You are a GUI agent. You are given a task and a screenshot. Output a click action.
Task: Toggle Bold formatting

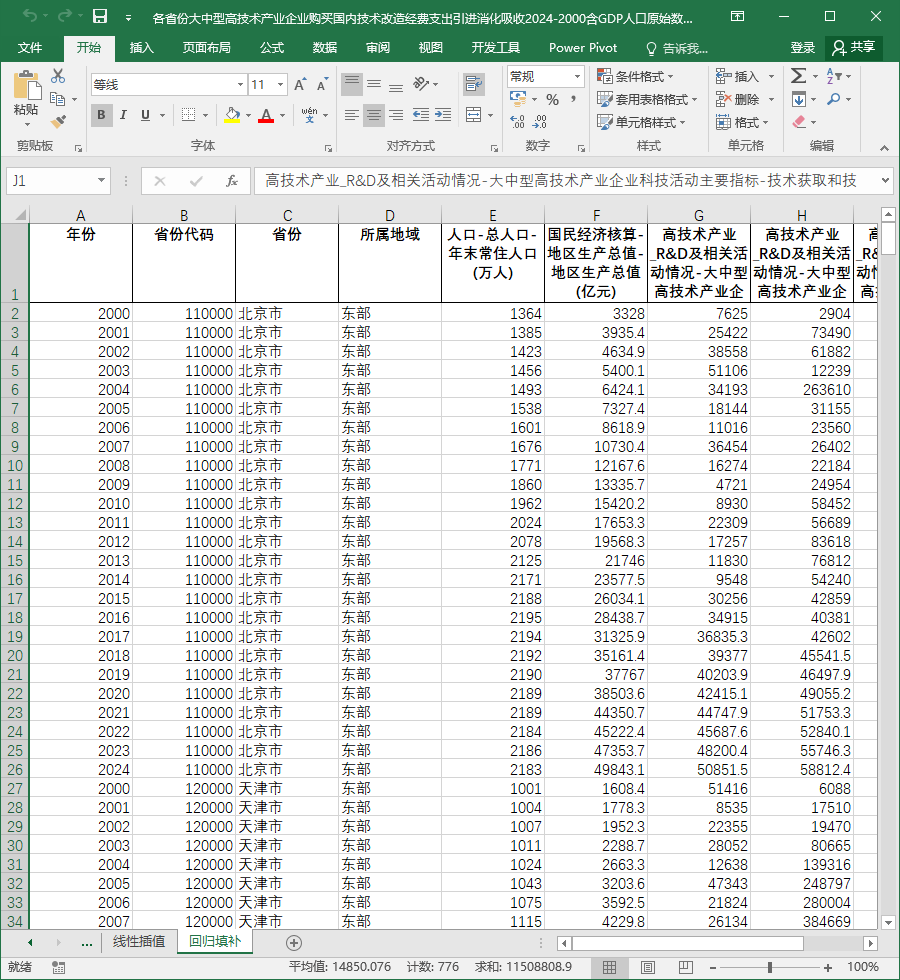(101, 115)
